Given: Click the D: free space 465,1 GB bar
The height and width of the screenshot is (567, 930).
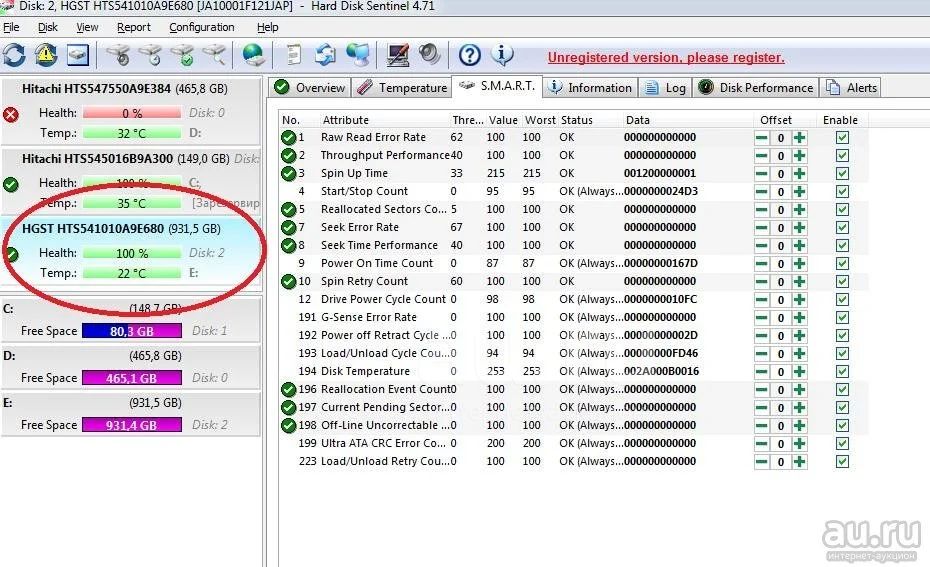Looking at the screenshot, I should 132,378.
